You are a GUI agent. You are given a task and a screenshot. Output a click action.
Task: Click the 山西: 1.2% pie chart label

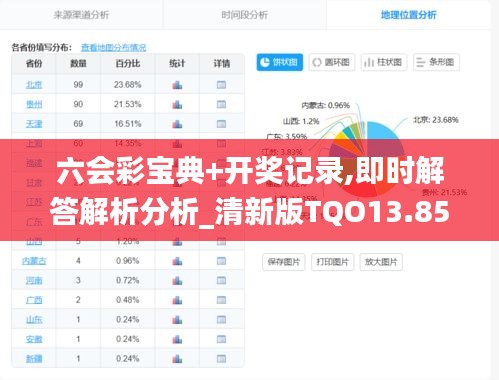tap(301, 121)
